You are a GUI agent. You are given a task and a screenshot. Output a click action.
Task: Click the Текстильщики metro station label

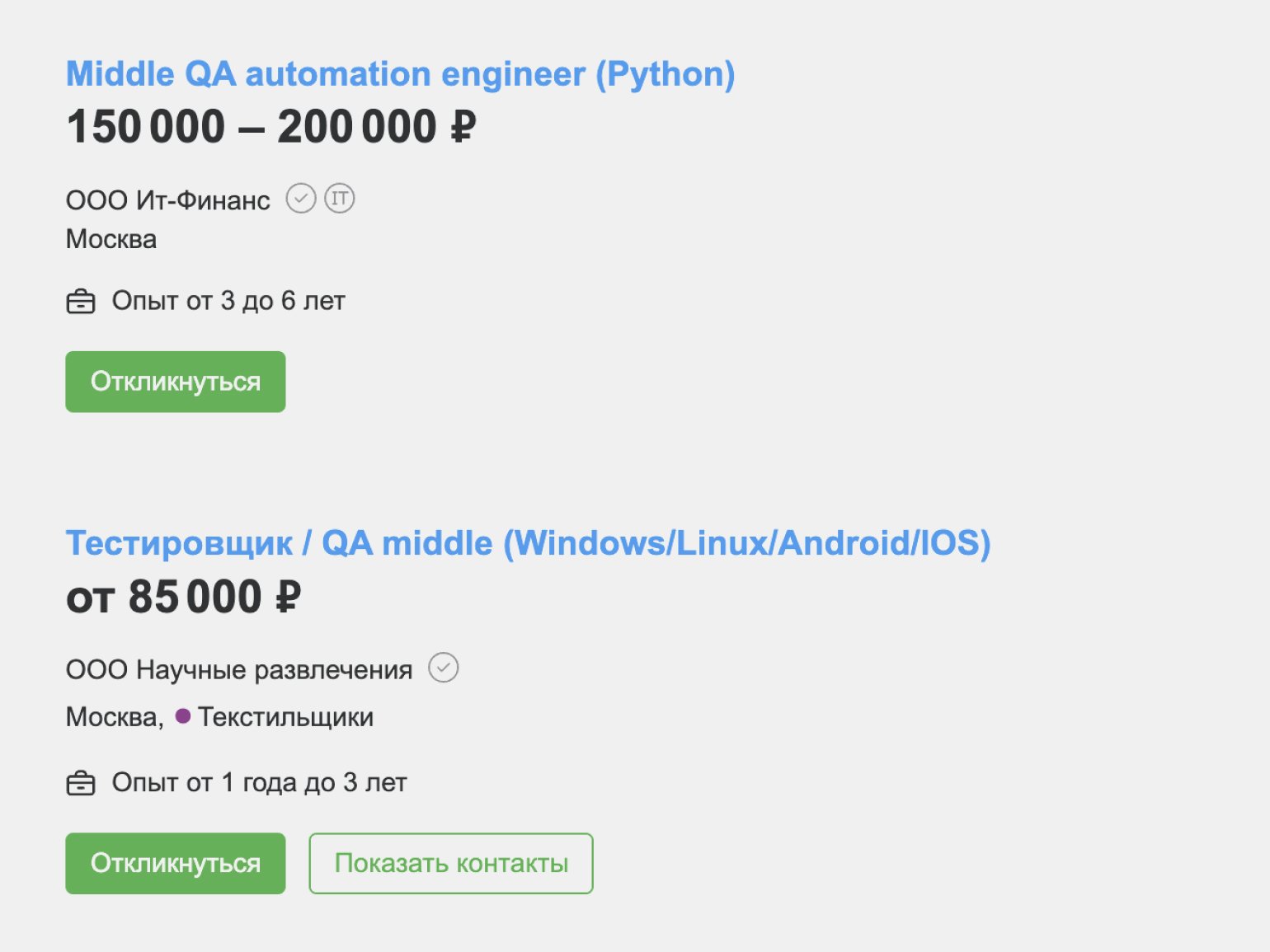(285, 717)
